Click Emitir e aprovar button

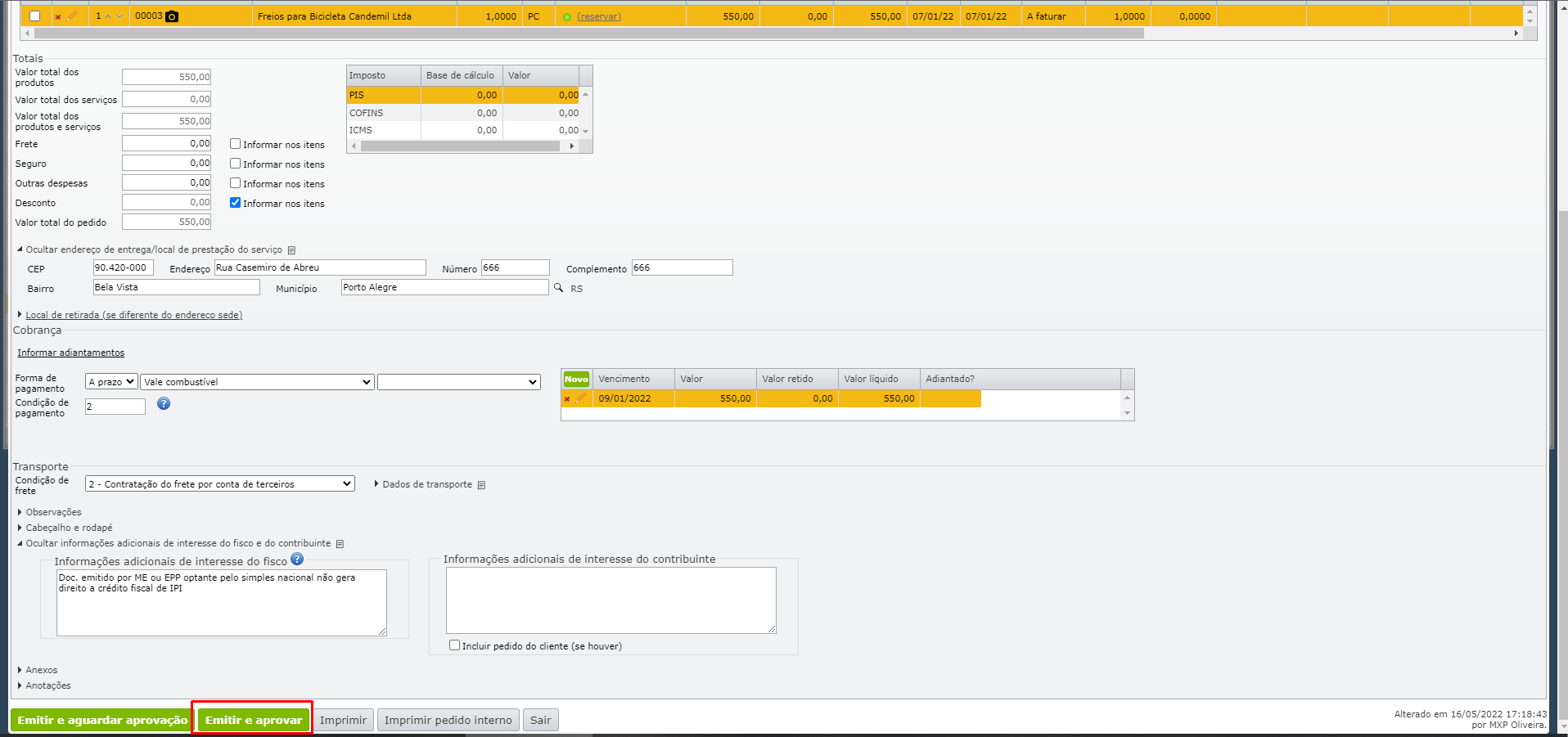(x=254, y=720)
